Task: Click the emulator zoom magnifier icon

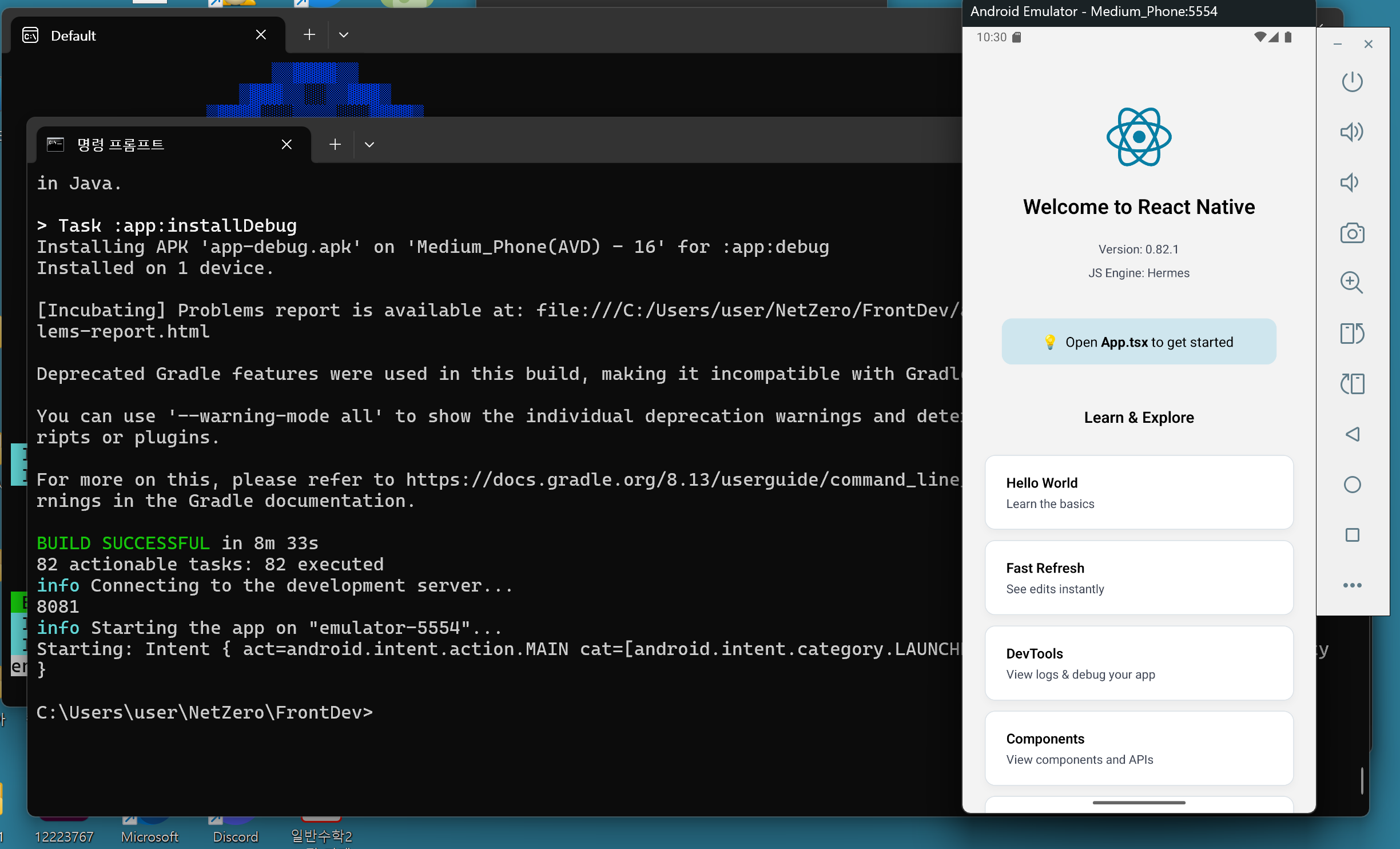Action: click(x=1352, y=283)
